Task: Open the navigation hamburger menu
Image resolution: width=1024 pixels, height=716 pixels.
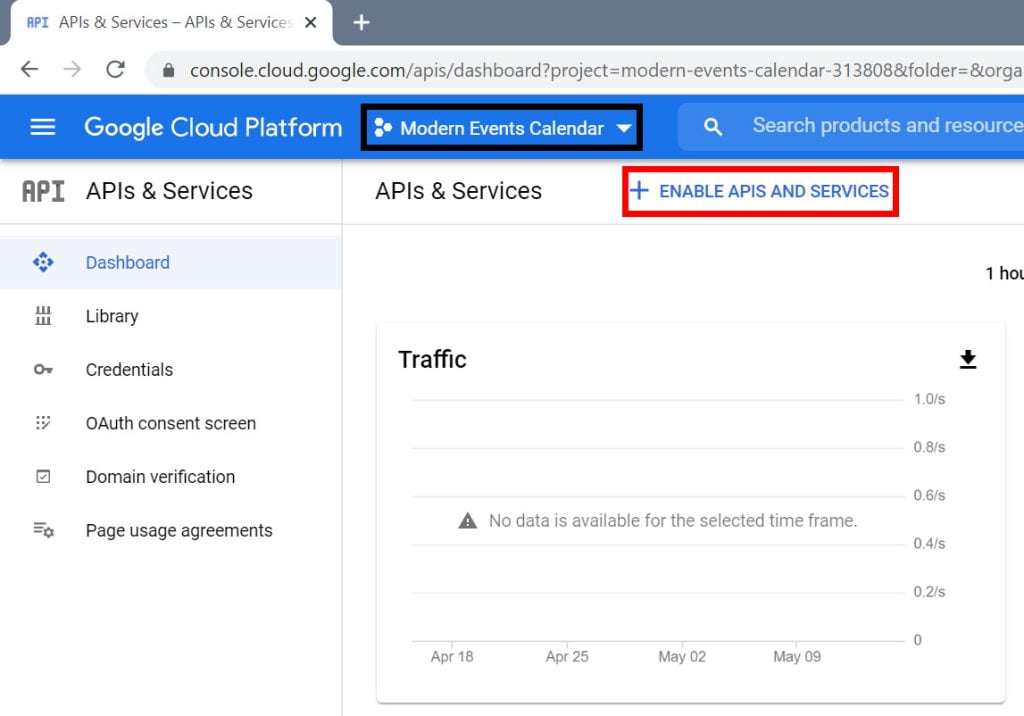Action: point(41,127)
